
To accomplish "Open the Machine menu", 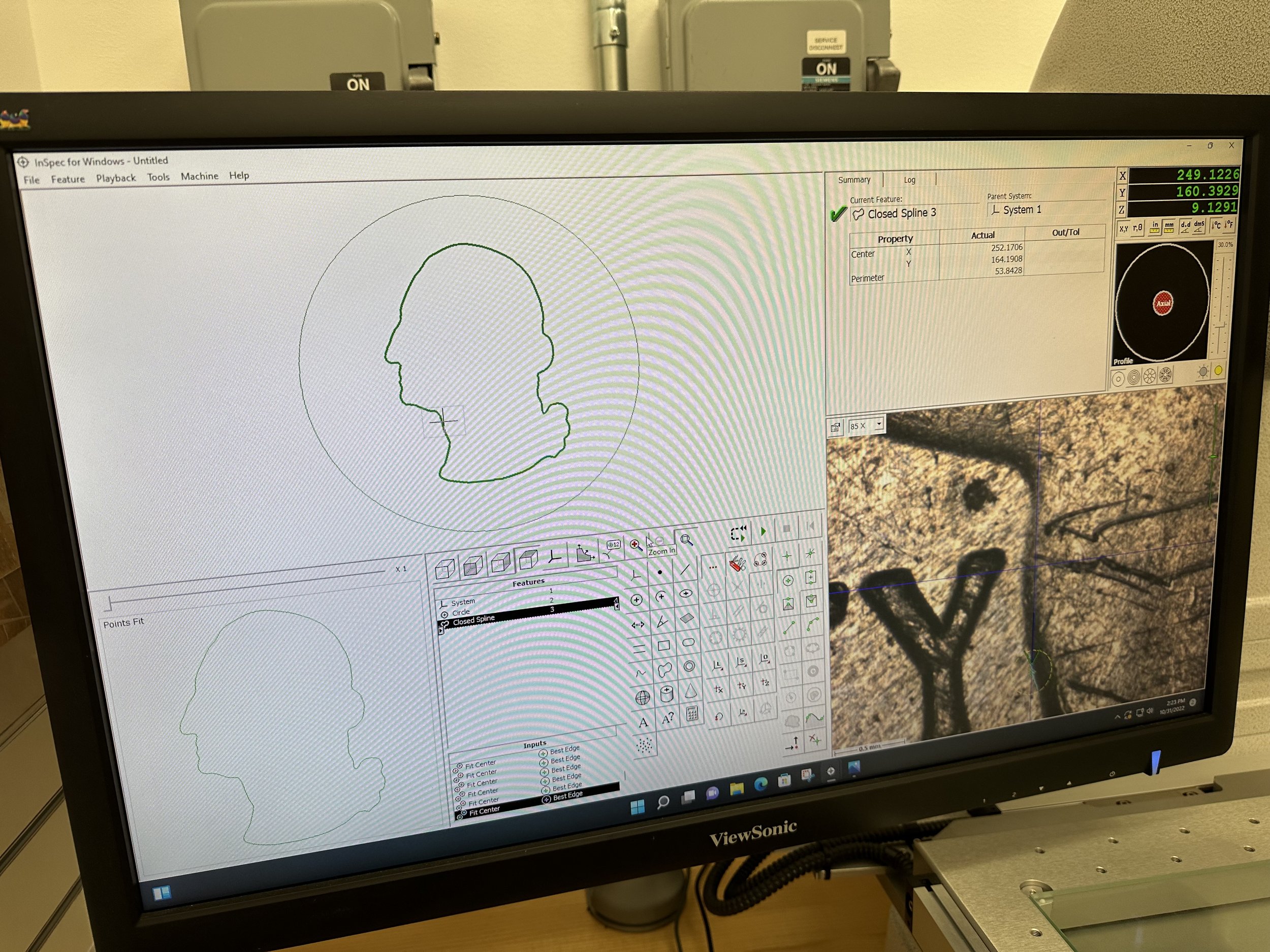I will coord(199,176).
